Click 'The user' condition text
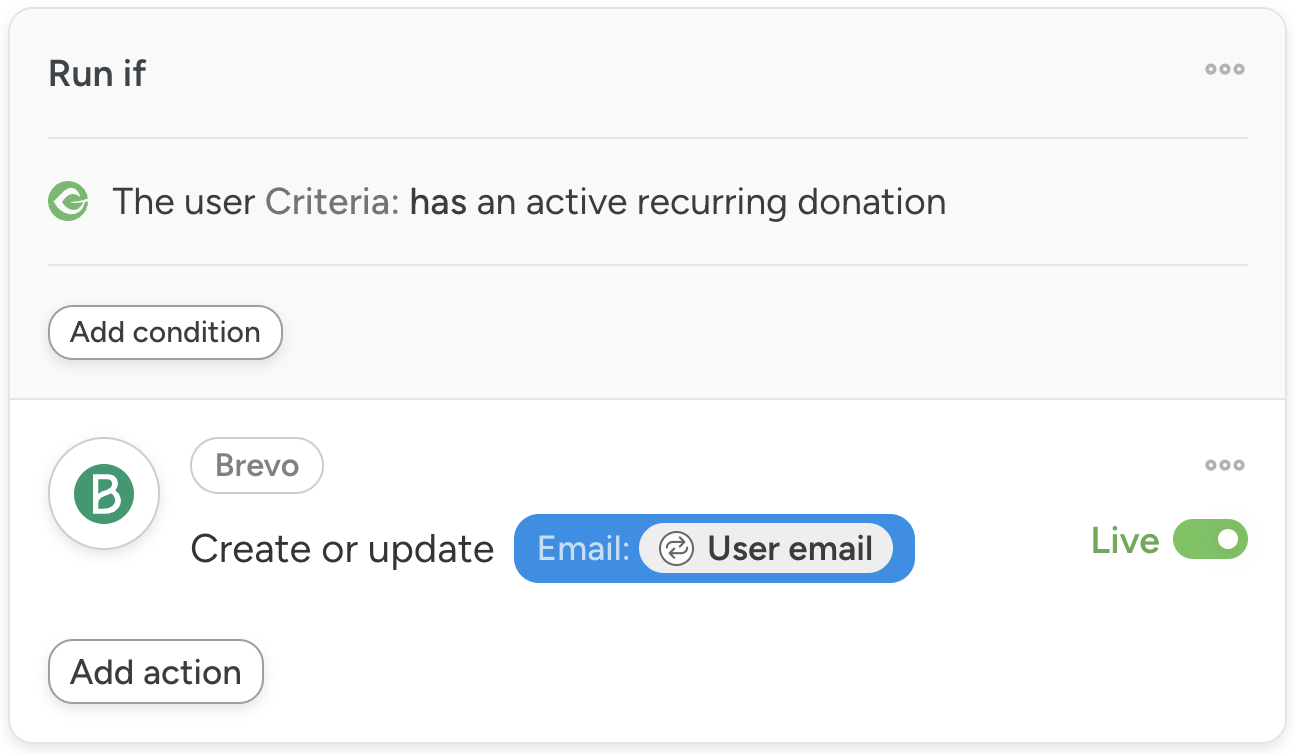 click(x=183, y=202)
